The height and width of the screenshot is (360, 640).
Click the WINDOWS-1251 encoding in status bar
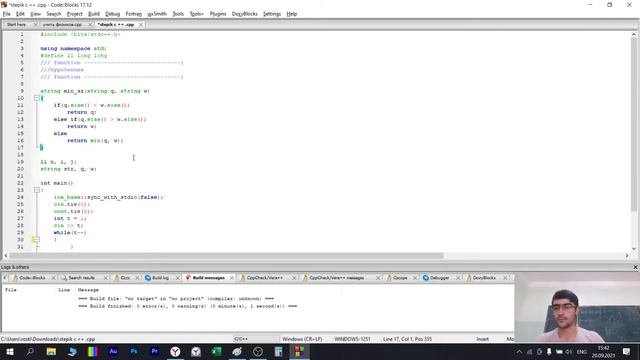coord(352,339)
